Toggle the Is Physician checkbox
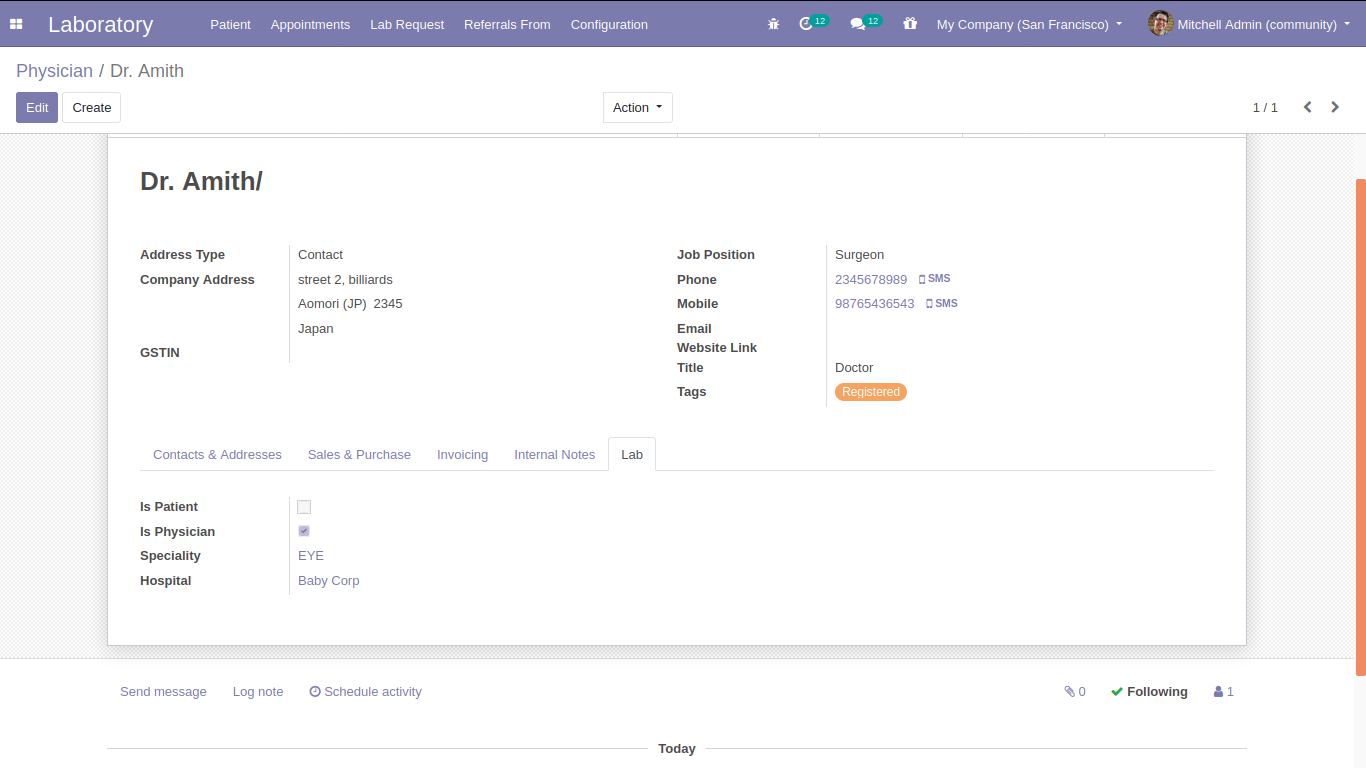1366x768 pixels. pos(304,531)
